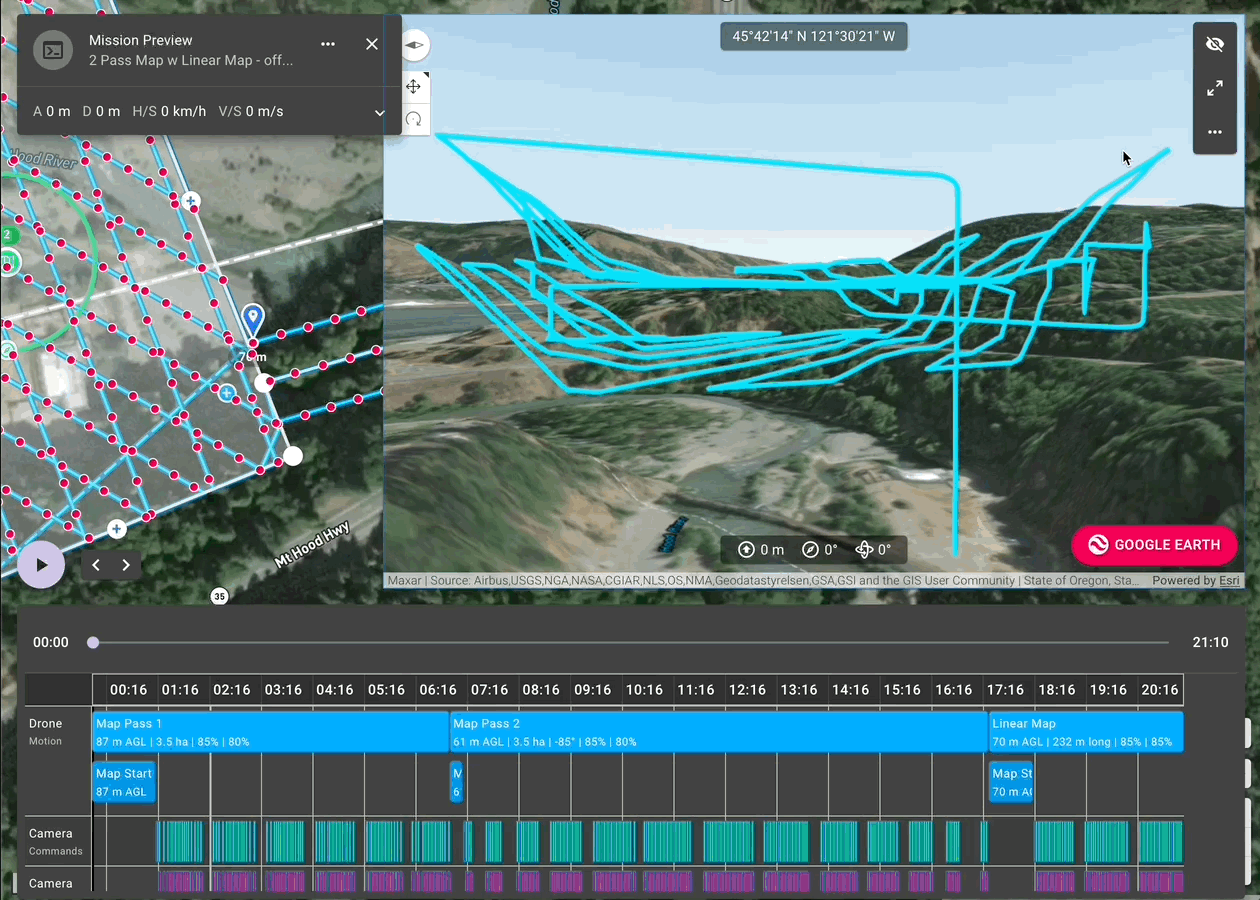Open the Mission Preview three-dot menu

tap(328, 45)
